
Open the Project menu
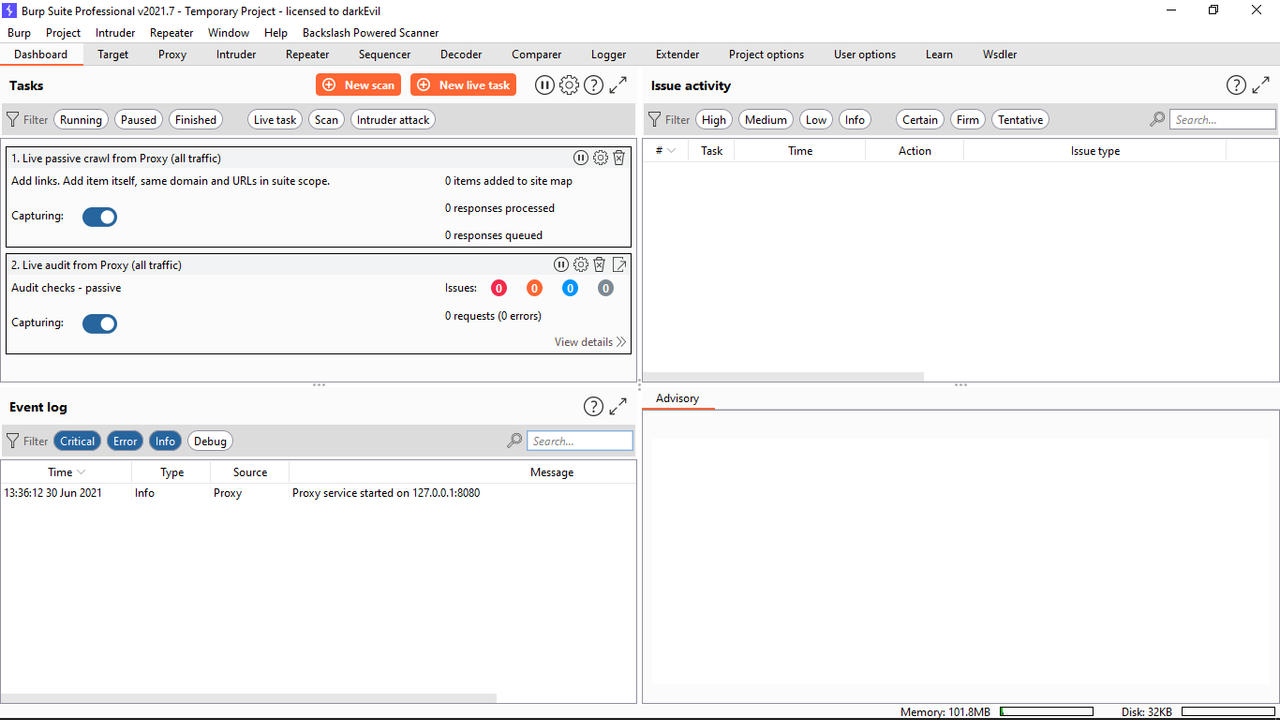point(64,32)
